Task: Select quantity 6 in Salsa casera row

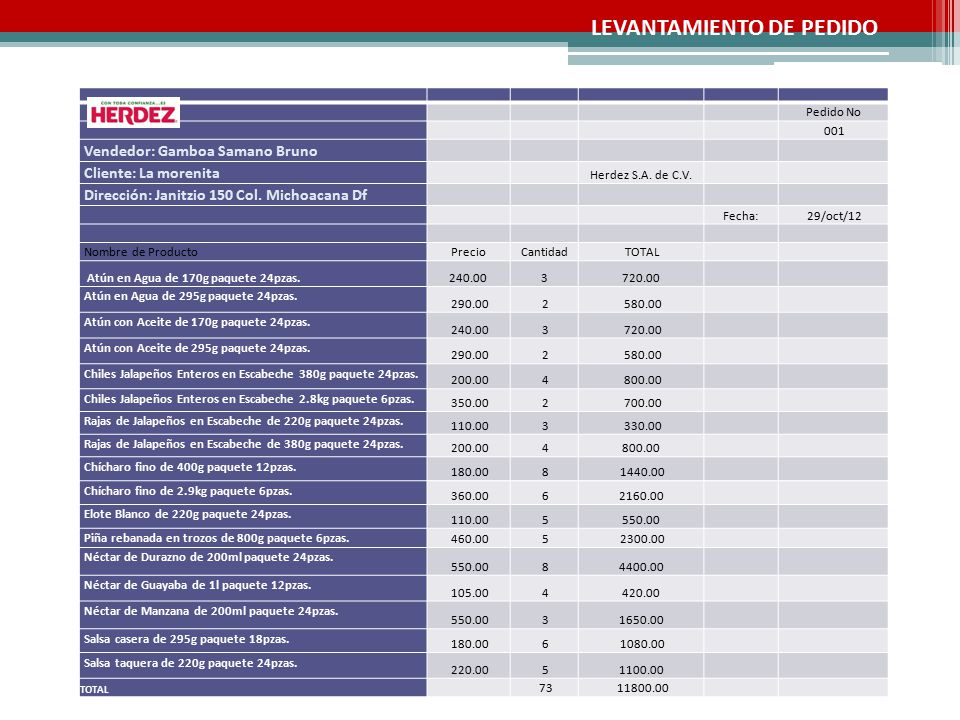Action: click(545, 644)
